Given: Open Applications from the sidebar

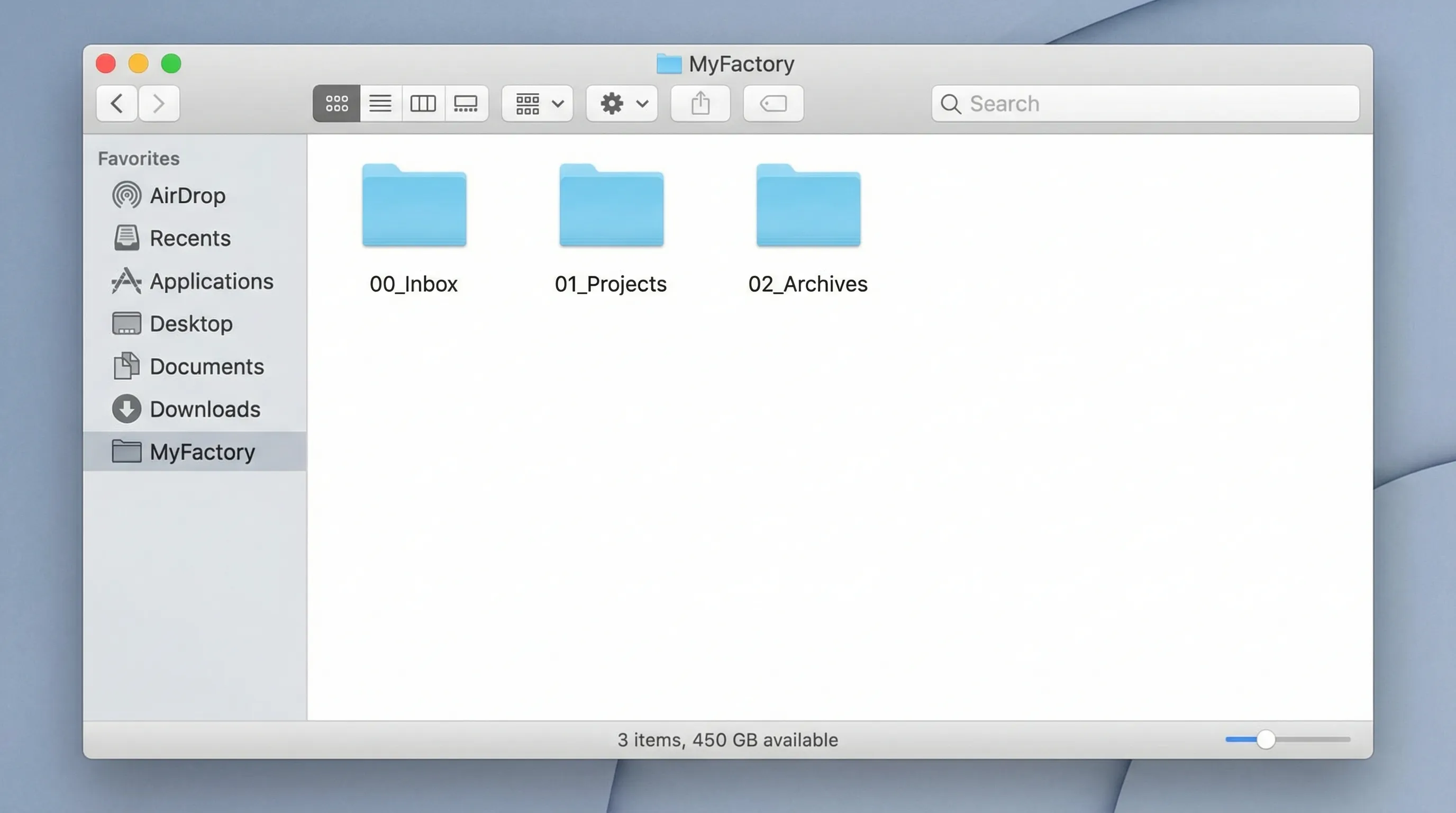Looking at the screenshot, I should (211, 281).
